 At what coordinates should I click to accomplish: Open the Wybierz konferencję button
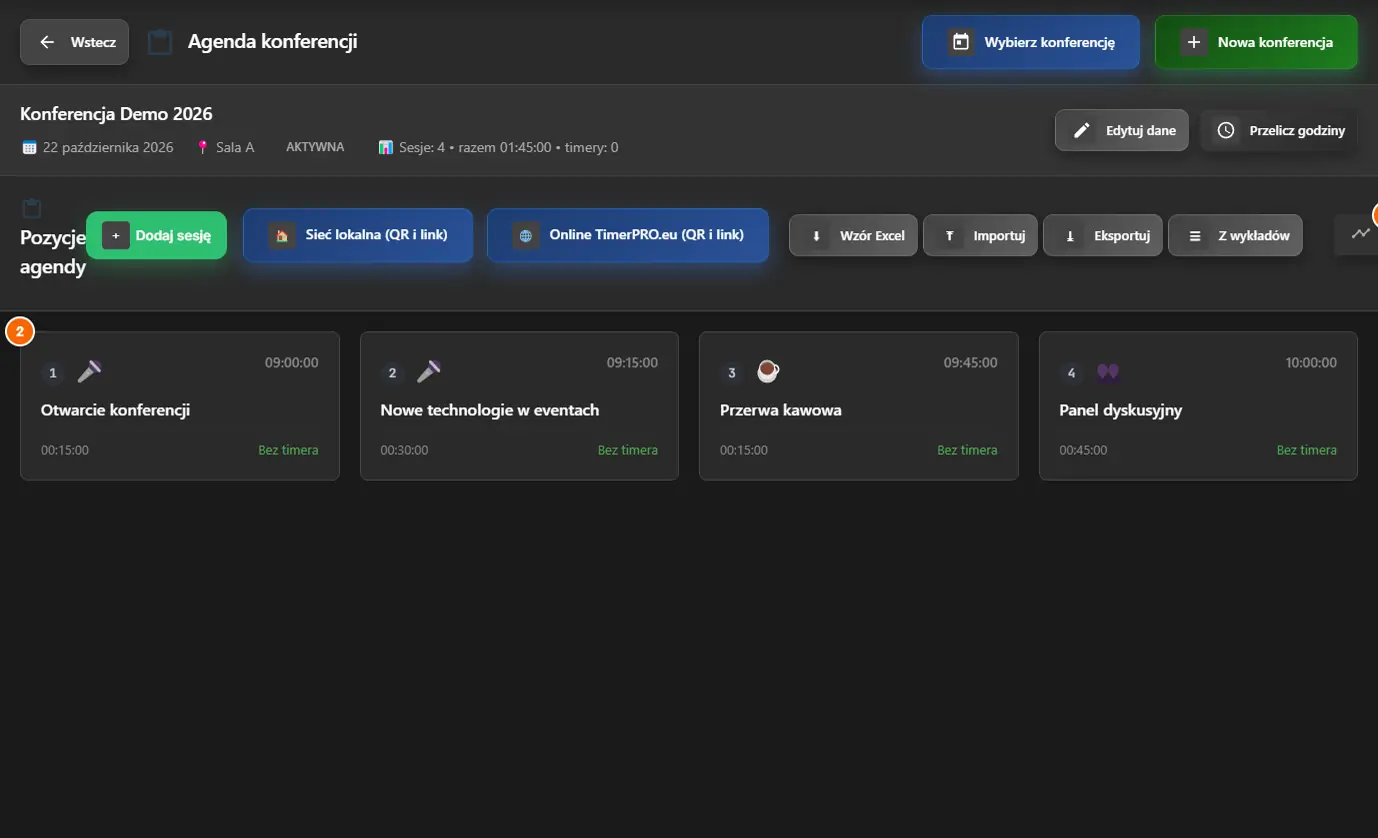click(1031, 42)
